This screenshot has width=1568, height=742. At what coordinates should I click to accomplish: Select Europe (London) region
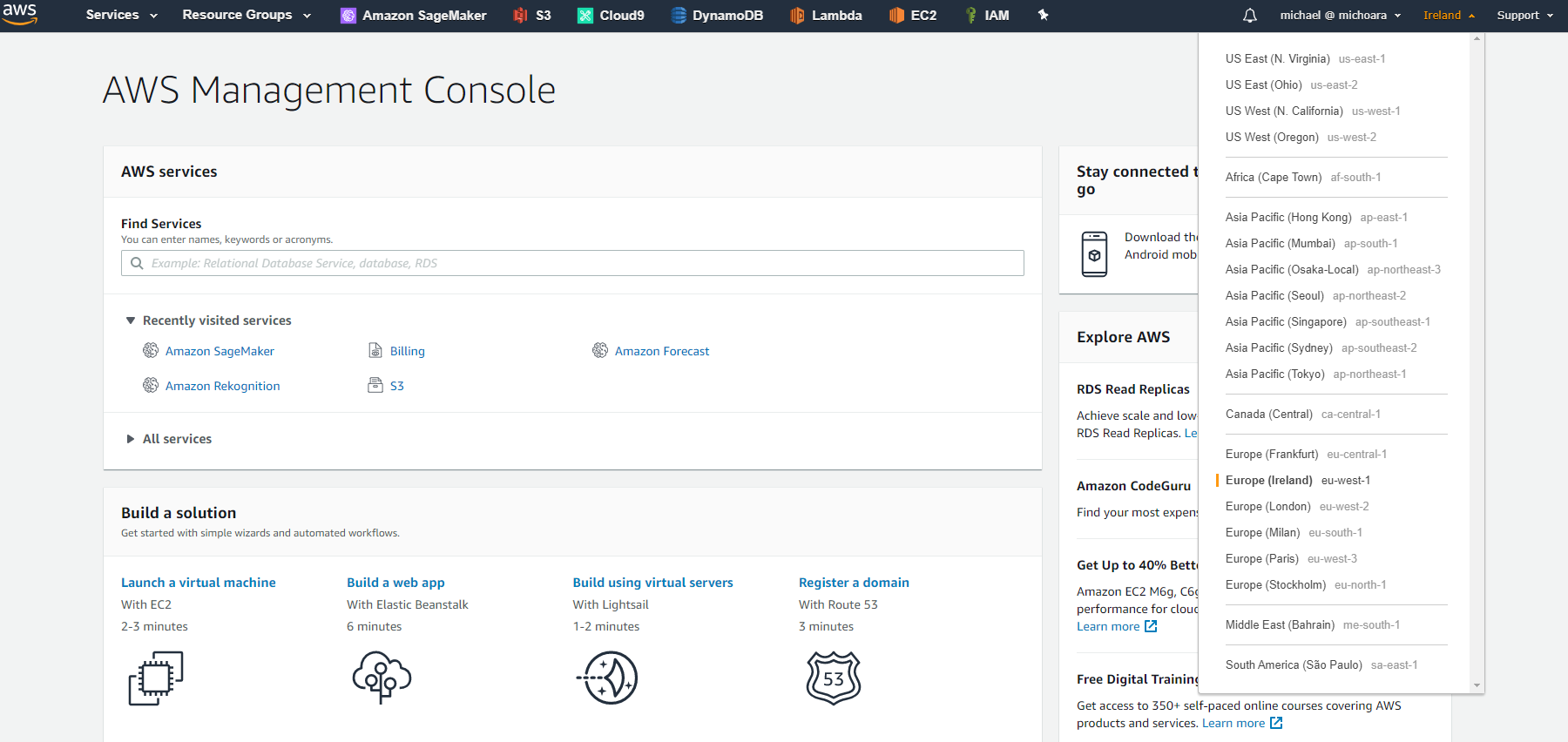coord(1297,506)
